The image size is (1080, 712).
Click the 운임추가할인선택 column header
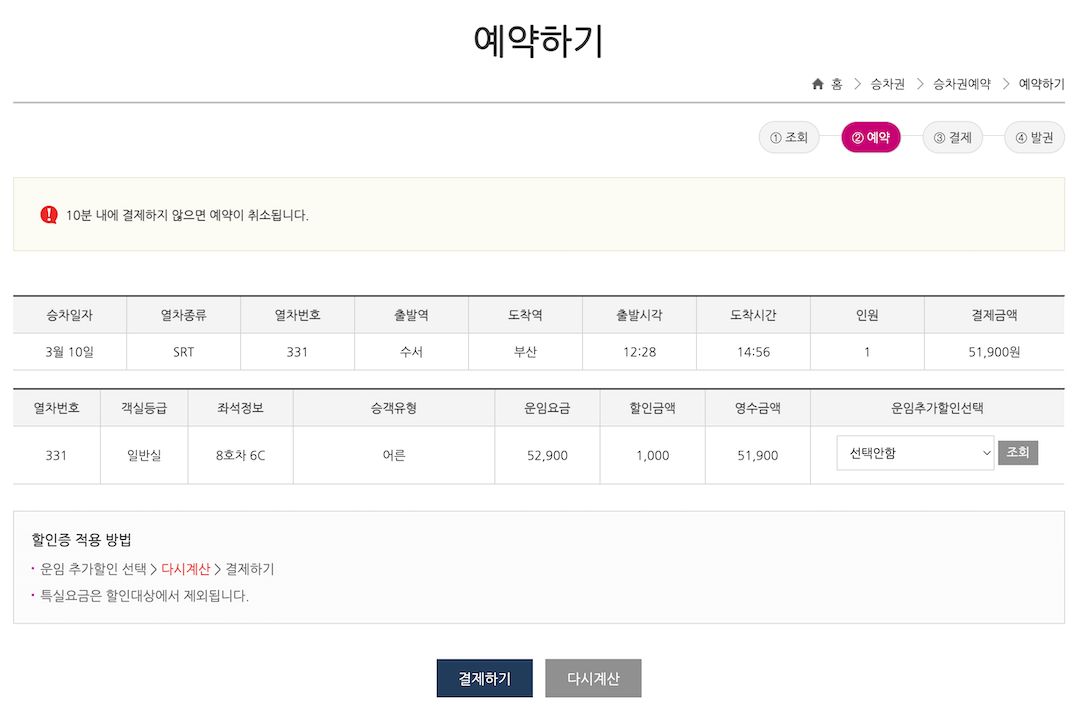coord(937,408)
